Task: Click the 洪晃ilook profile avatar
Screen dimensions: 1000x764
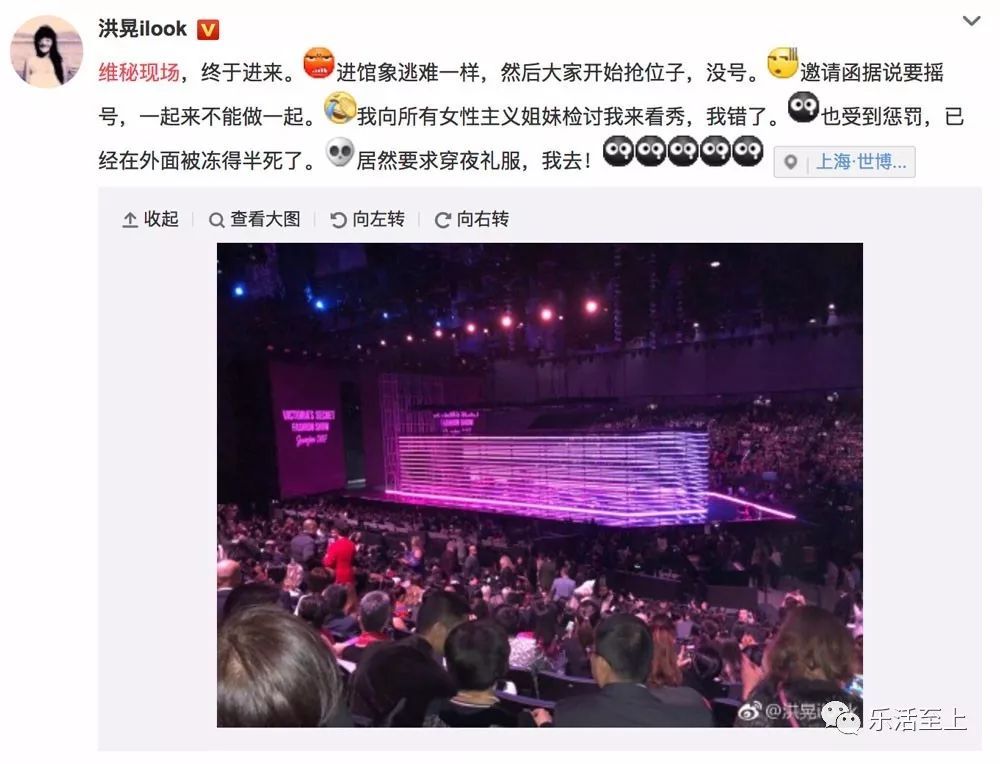Action: coord(47,51)
